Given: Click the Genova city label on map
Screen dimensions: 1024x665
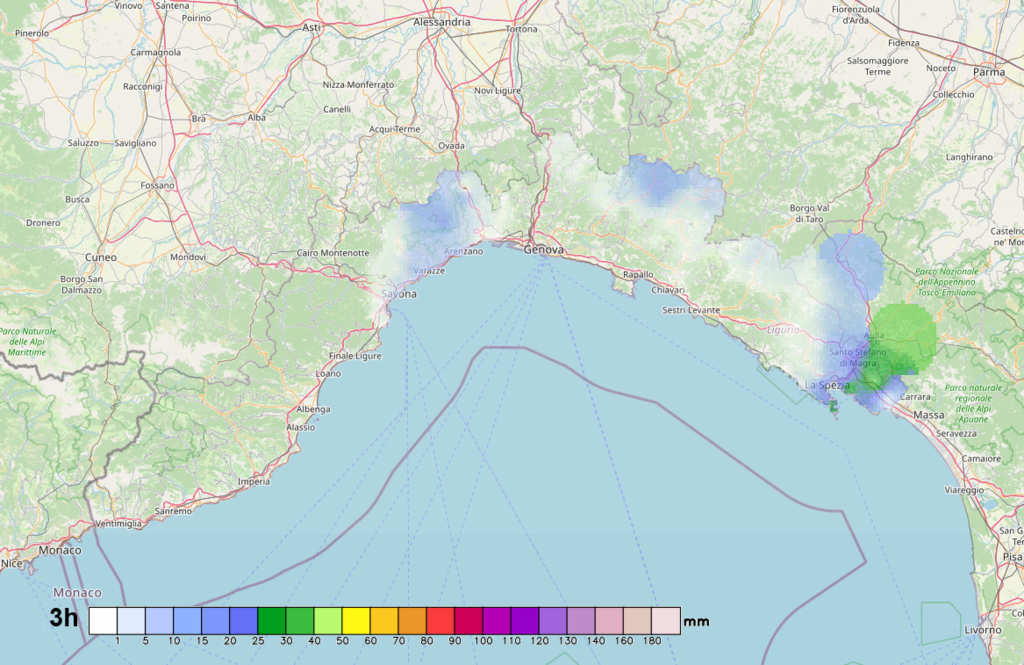Looking at the screenshot, I should [x=544, y=249].
